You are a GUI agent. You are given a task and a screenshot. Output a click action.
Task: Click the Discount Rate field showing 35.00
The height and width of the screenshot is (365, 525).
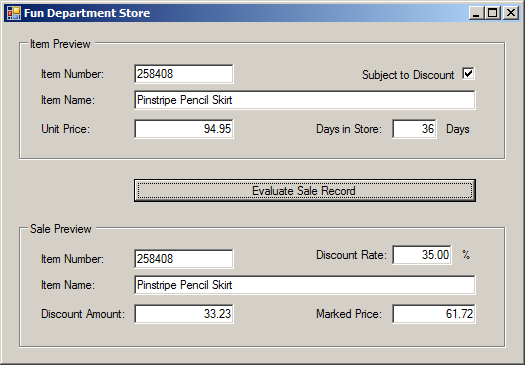click(x=422, y=255)
